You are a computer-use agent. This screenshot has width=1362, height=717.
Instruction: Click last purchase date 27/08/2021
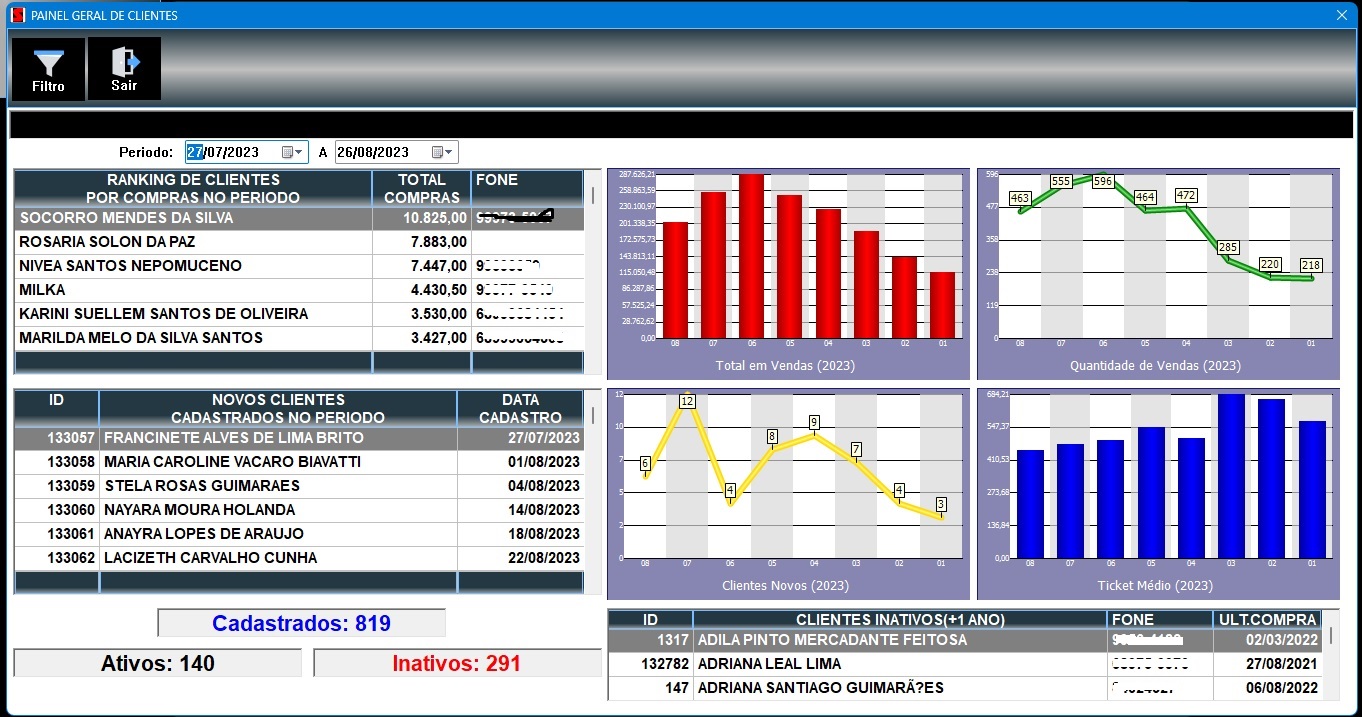1283,664
